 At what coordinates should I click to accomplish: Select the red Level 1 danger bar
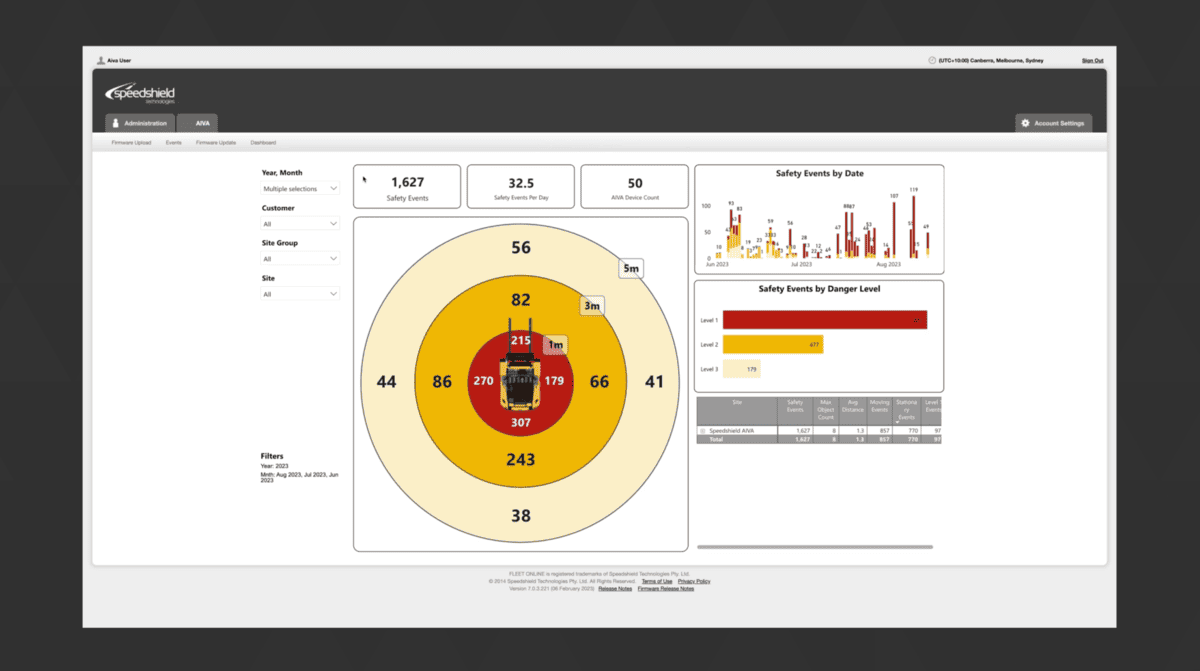click(824, 320)
